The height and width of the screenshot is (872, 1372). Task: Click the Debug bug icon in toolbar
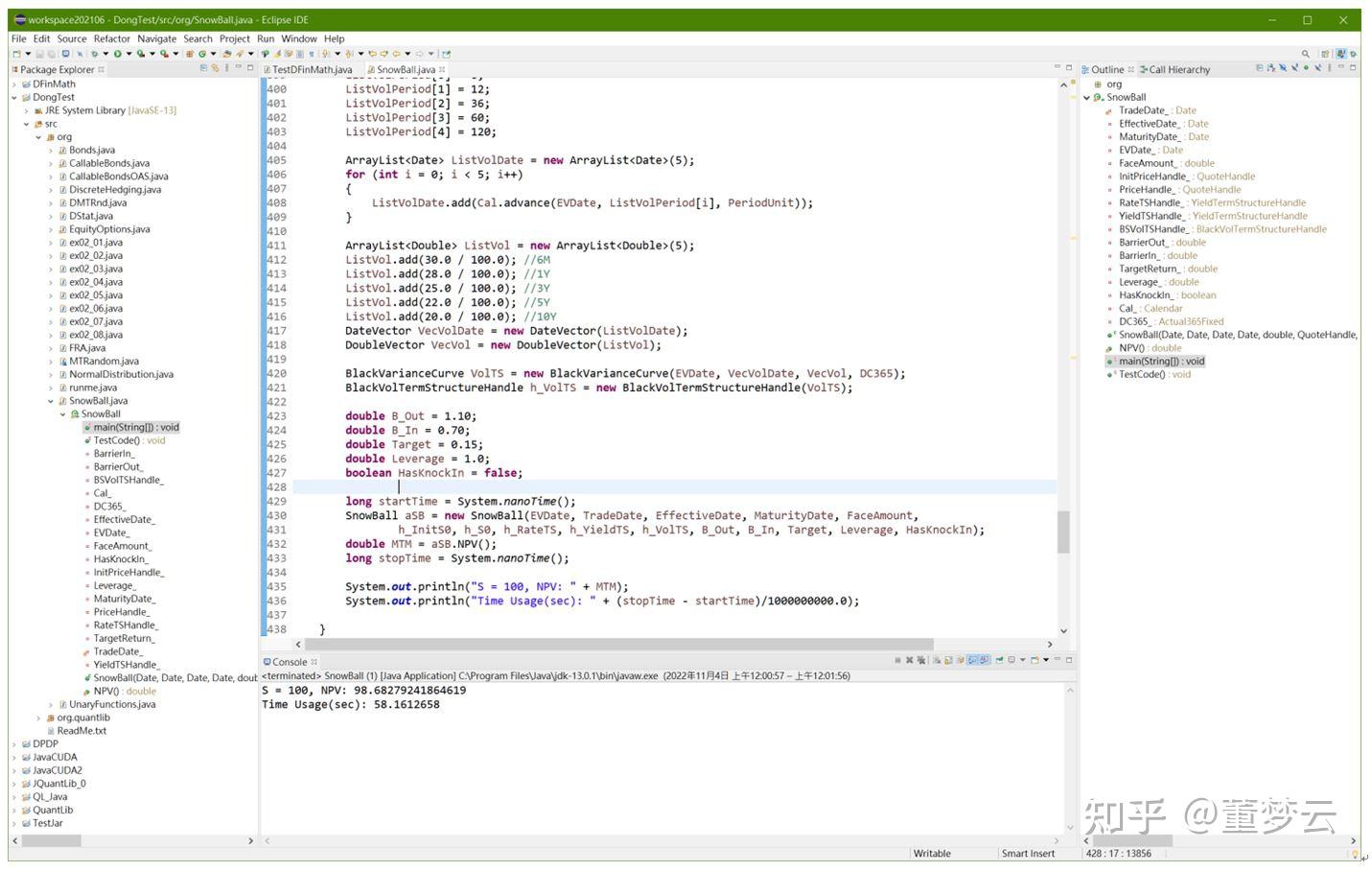pyautogui.click(x=95, y=54)
